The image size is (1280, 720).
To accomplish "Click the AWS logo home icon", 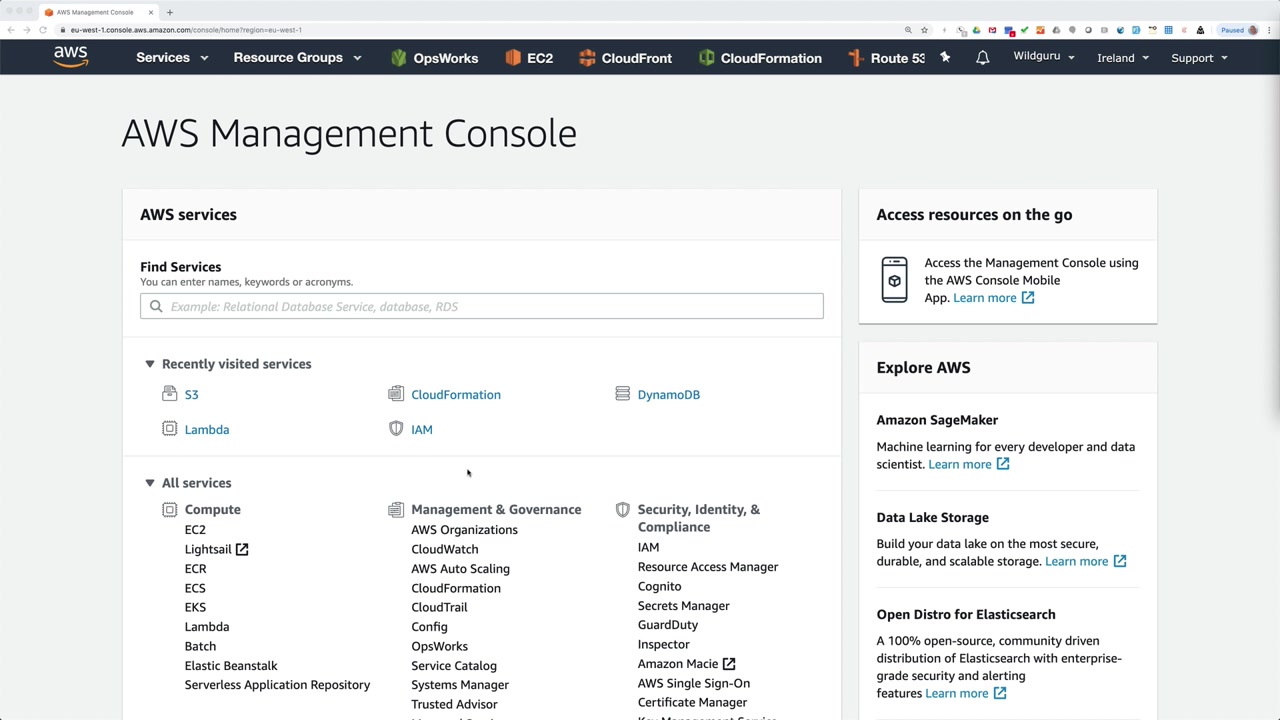I will (x=71, y=57).
